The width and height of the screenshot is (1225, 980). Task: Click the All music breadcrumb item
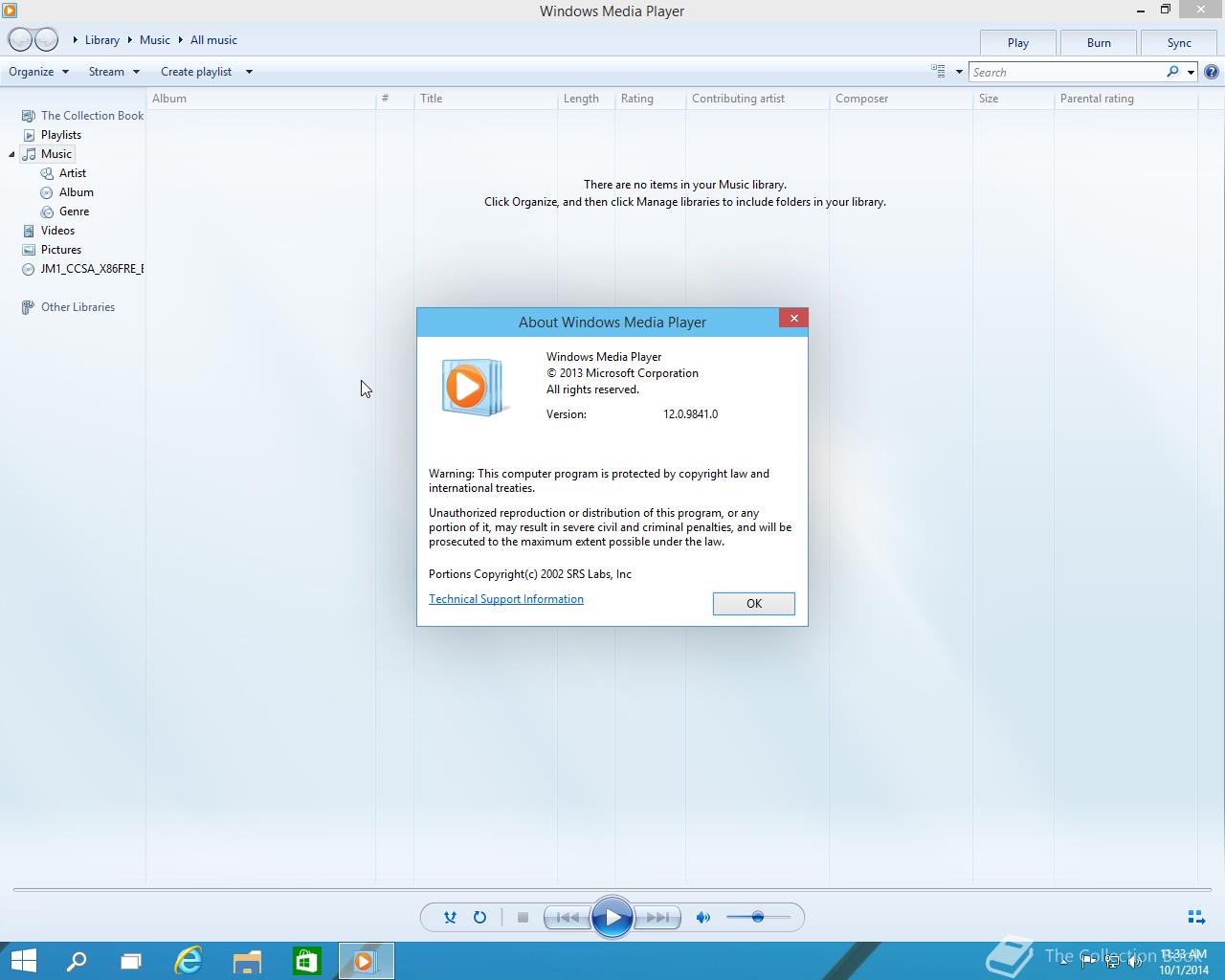[213, 40]
